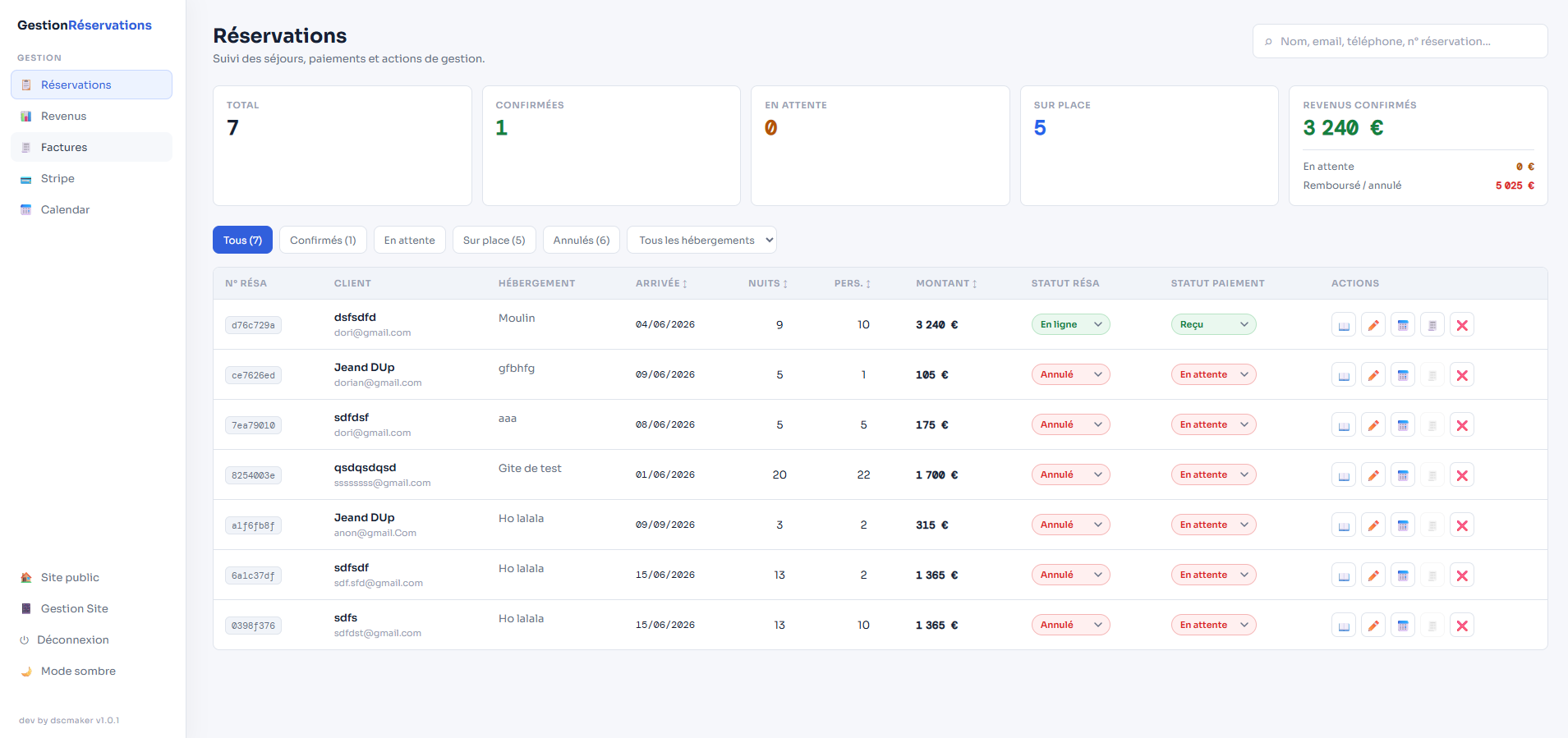This screenshot has height=738, width=1568.
Task: Open calendar icon for reservation d76c729a
Action: (x=1403, y=325)
